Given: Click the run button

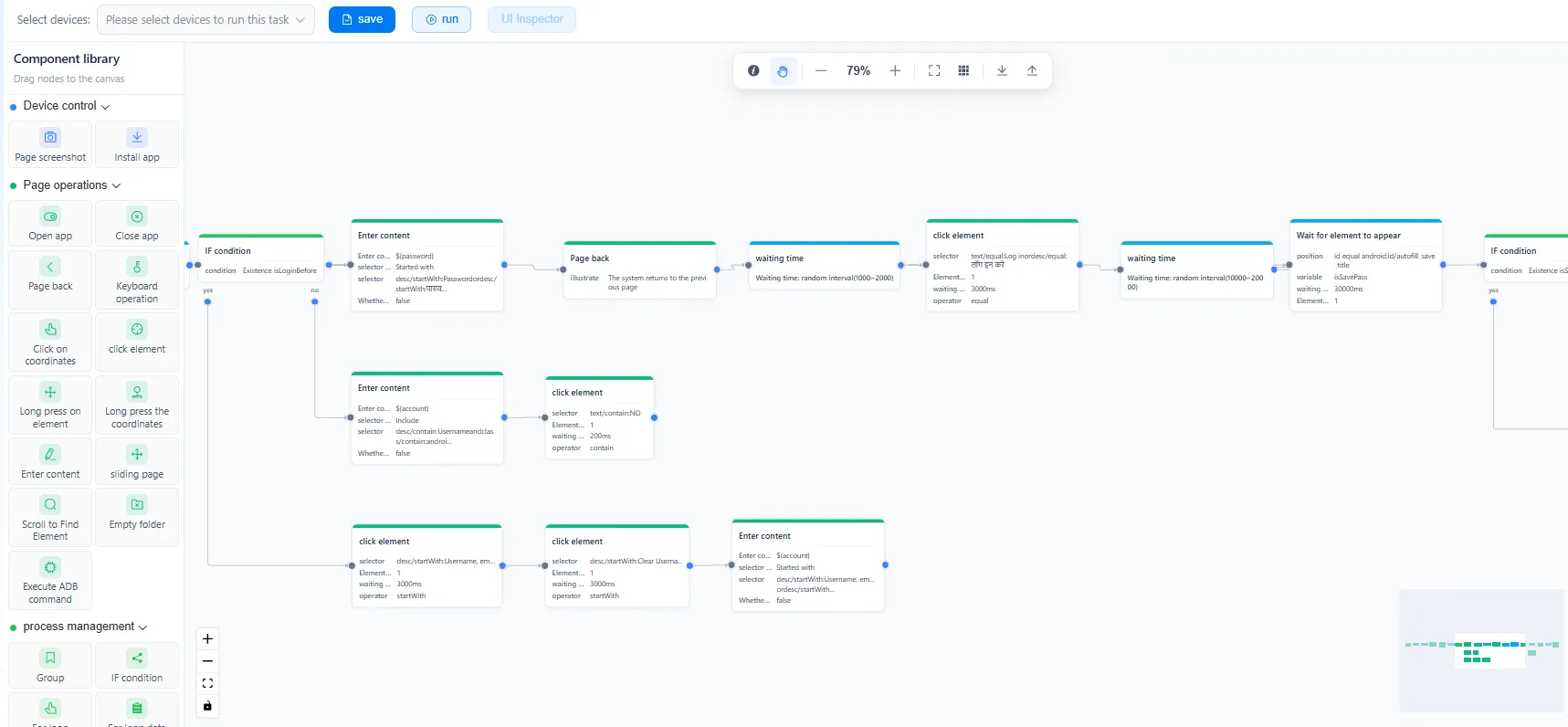Looking at the screenshot, I should (441, 19).
